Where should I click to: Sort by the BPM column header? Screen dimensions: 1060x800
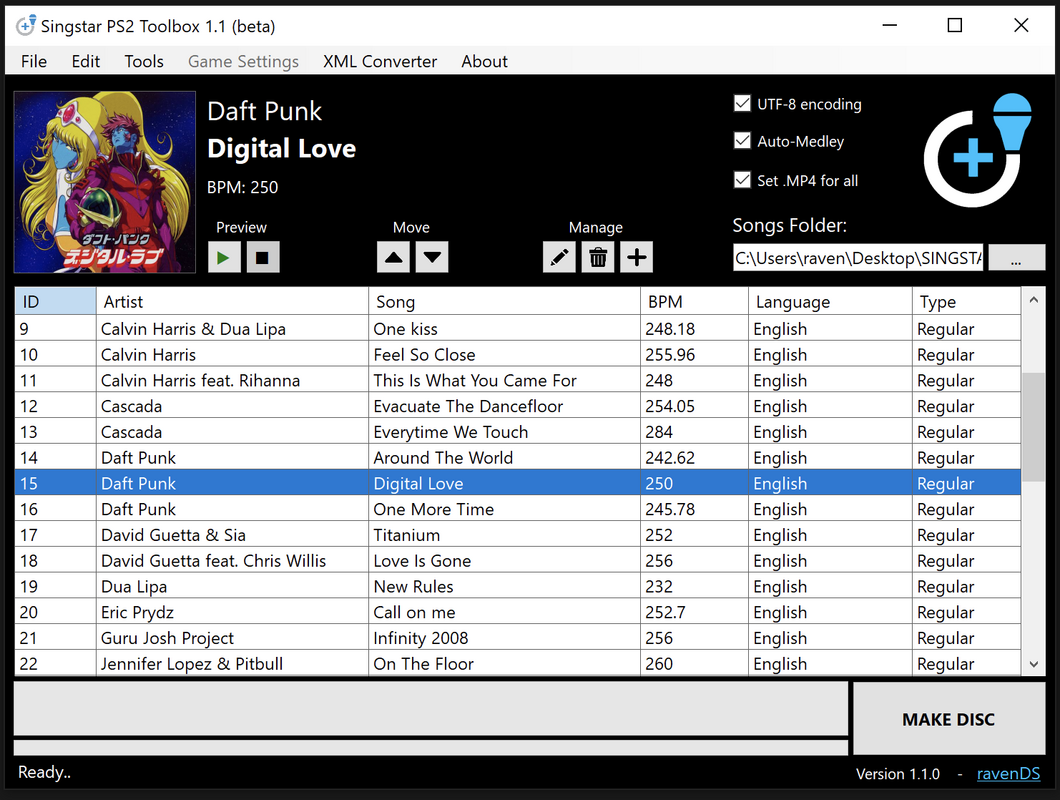tap(695, 302)
